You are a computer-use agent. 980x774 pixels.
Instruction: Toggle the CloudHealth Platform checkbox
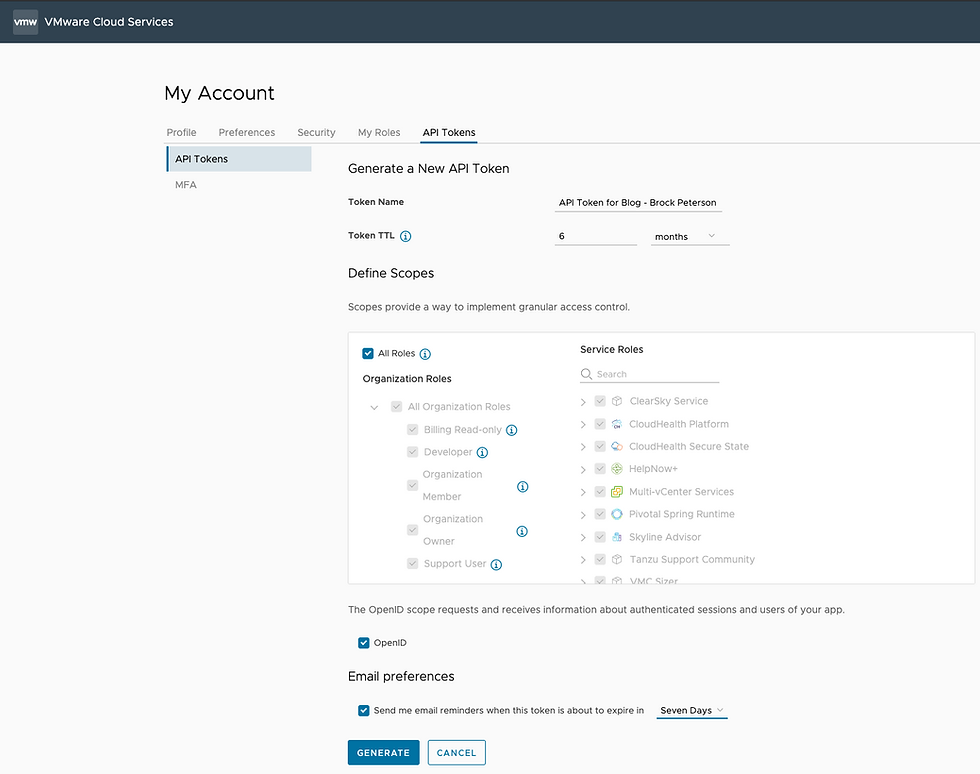click(x=600, y=424)
